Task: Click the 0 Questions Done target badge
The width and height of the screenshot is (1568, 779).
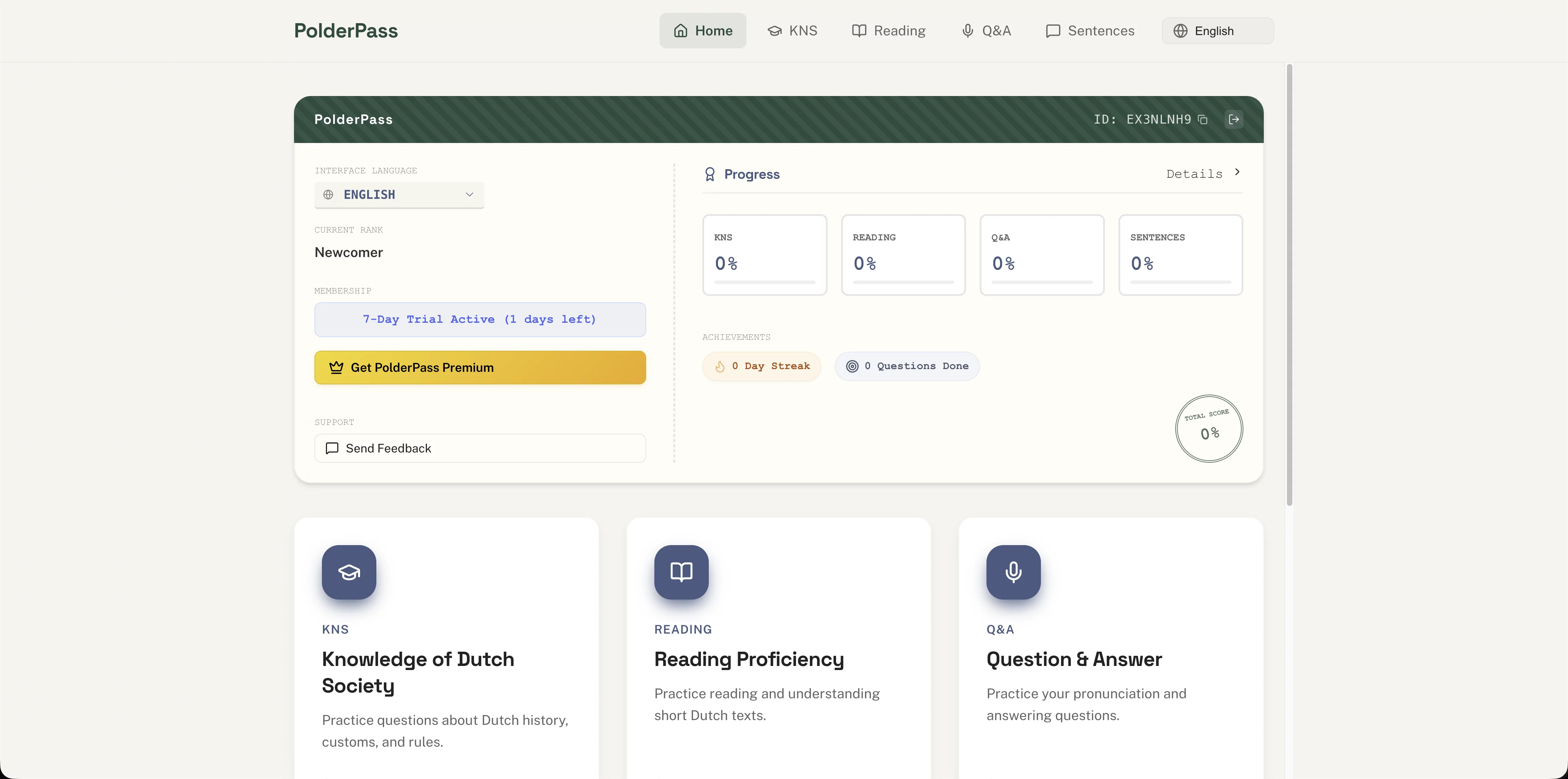Action: pyautogui.click(x=907, y=366)
